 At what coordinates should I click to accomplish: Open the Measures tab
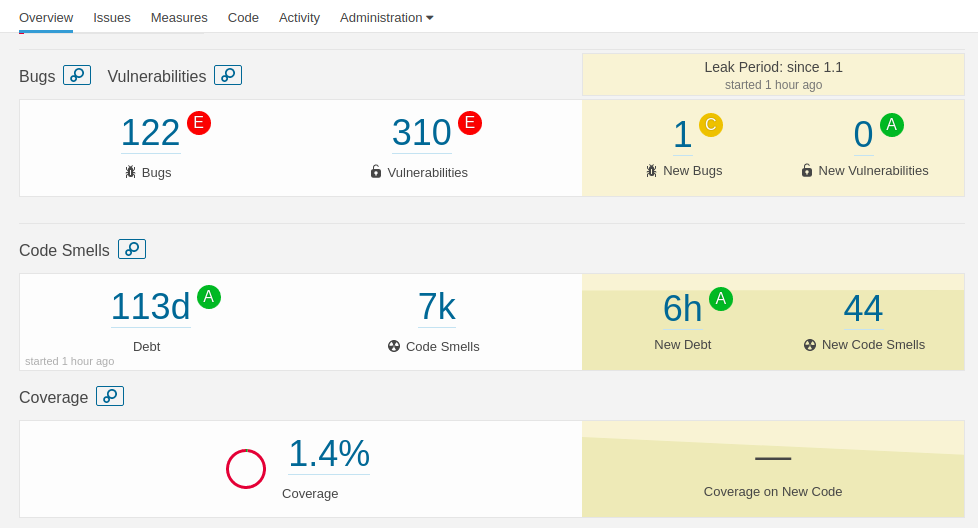coord(179,17)
